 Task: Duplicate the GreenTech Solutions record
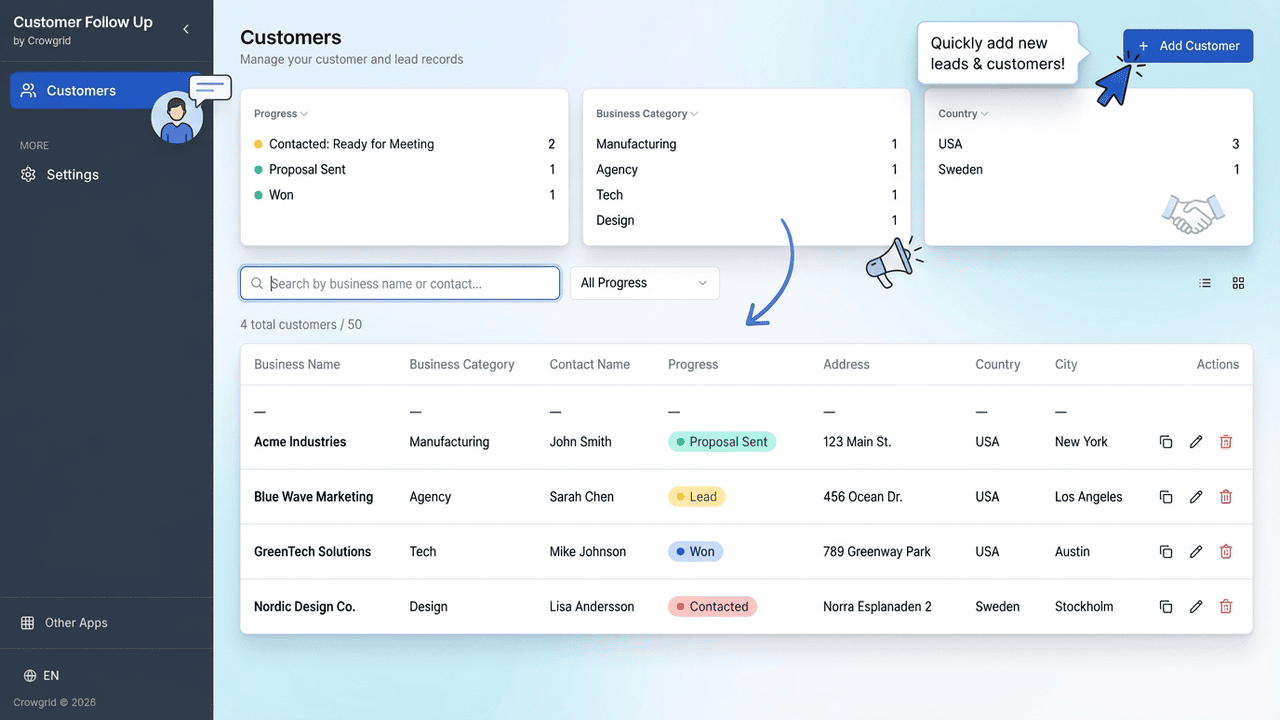pos(1166,552)
